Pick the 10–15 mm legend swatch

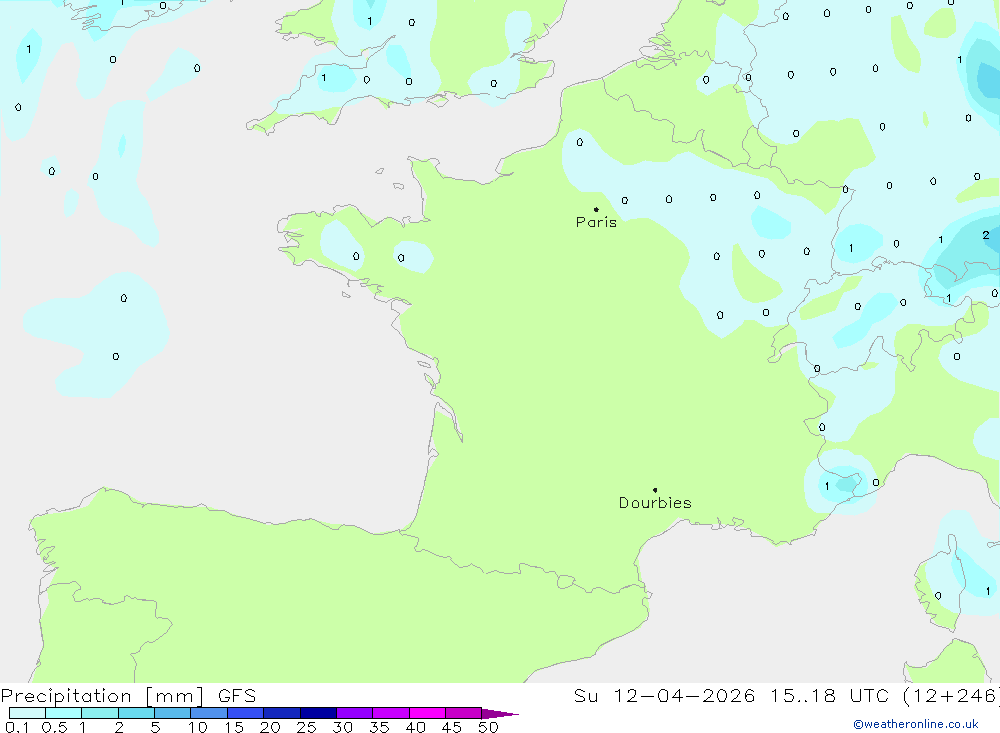click(209, 713)
